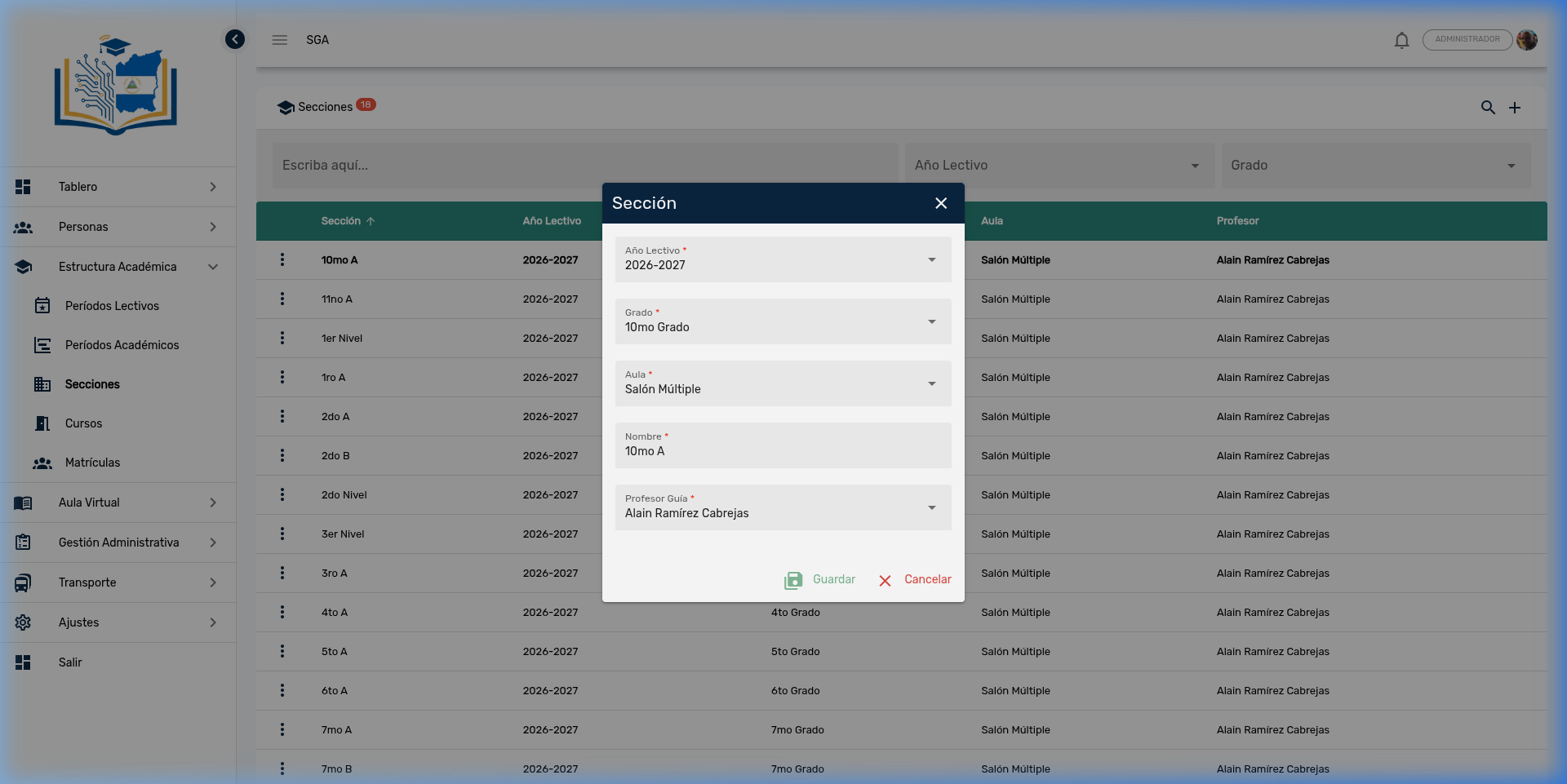Click the Nombre input field
The width and height of the screenshot is (1567, 784).
tap(783, 451)
